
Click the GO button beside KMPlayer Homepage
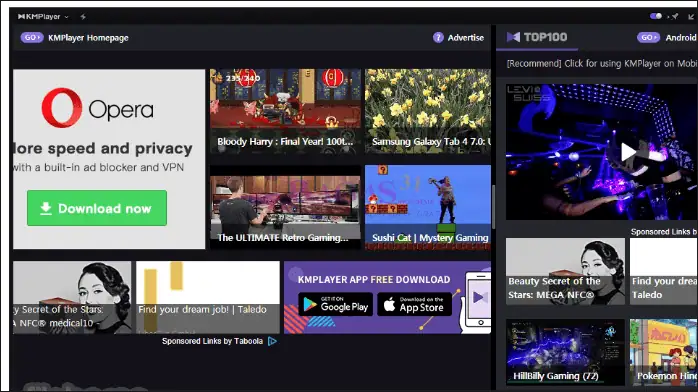click(x=32, y=37)
